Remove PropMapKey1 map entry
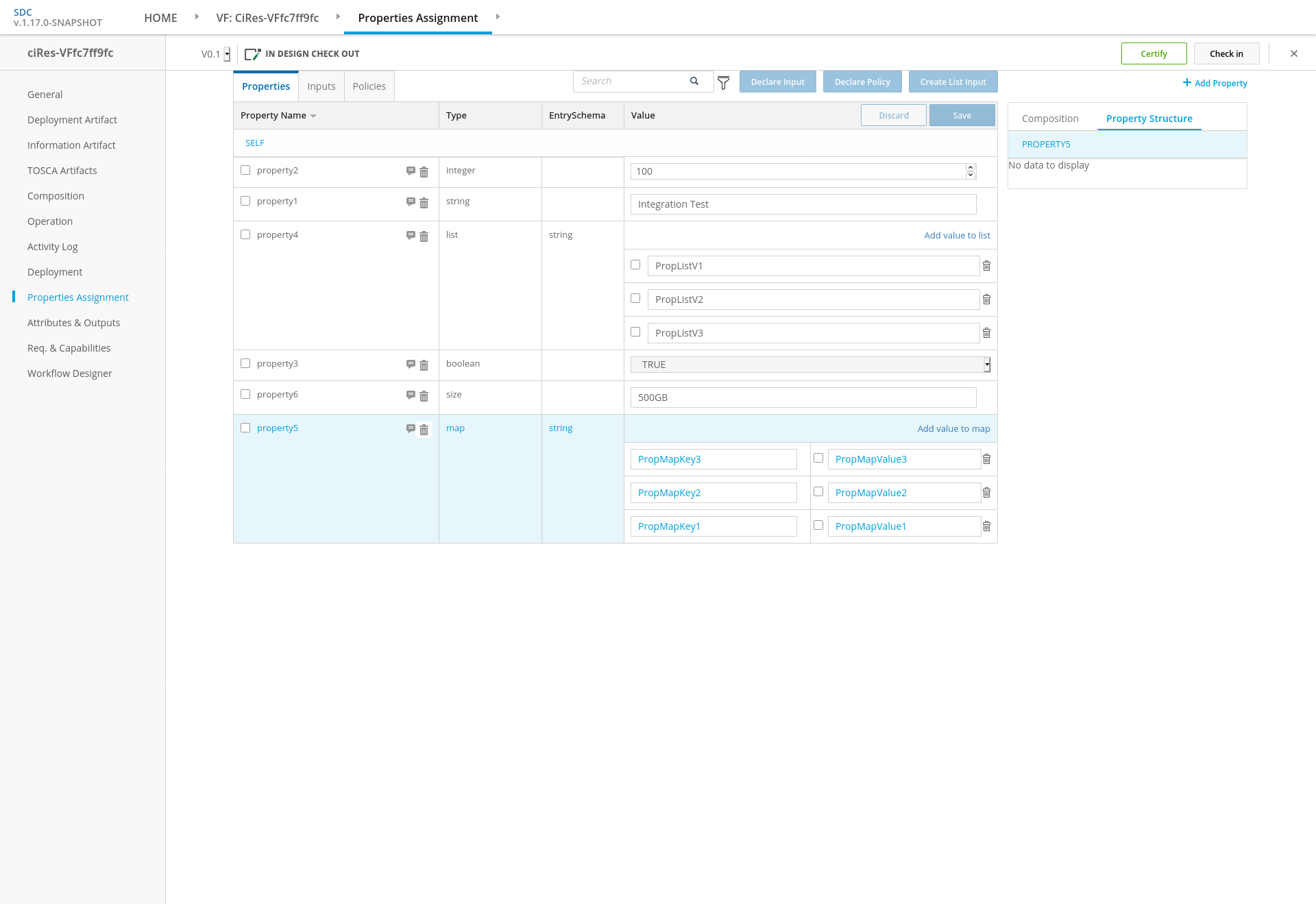The height and width of the screenshot is (904, 1316). tap(986, 526)
